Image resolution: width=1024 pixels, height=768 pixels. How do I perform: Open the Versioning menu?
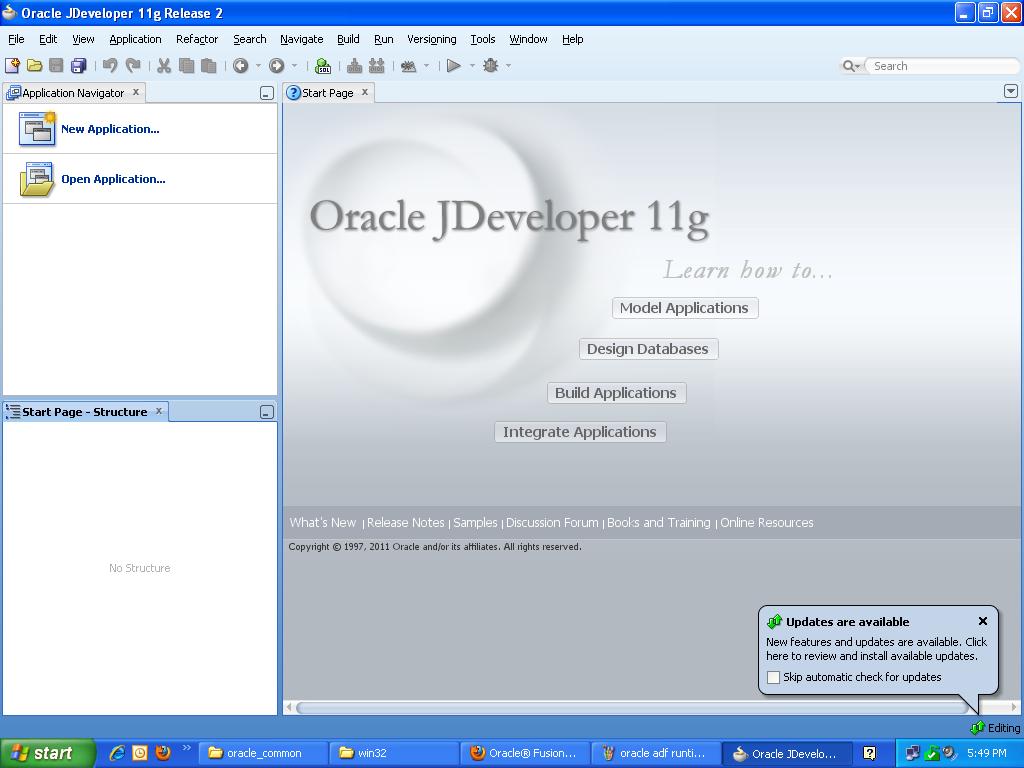[432, 39]
